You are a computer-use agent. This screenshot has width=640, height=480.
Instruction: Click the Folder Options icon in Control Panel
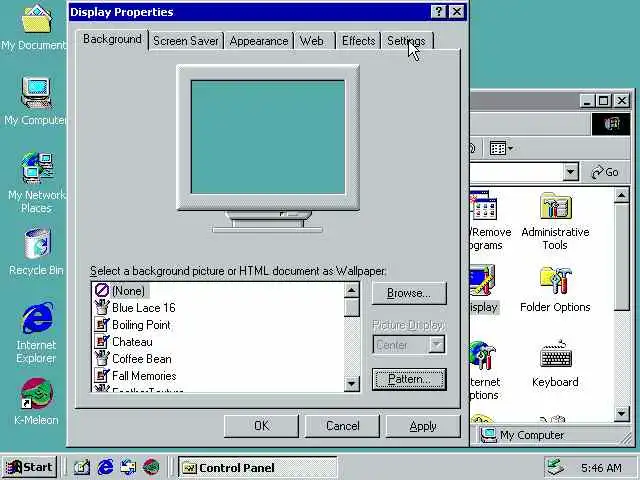(x=556, y=281)
